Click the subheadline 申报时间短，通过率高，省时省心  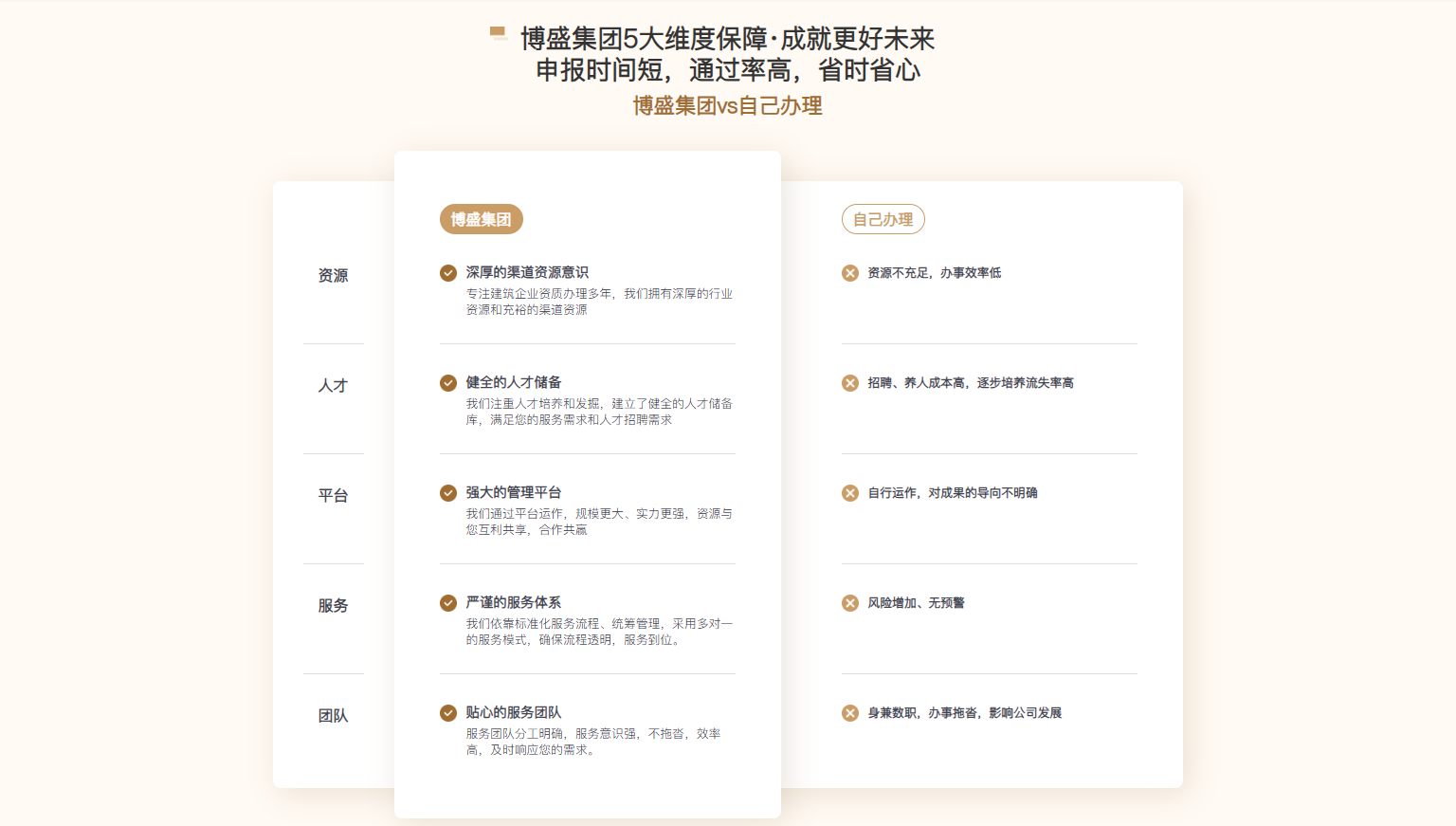click(x=728, y=70)
